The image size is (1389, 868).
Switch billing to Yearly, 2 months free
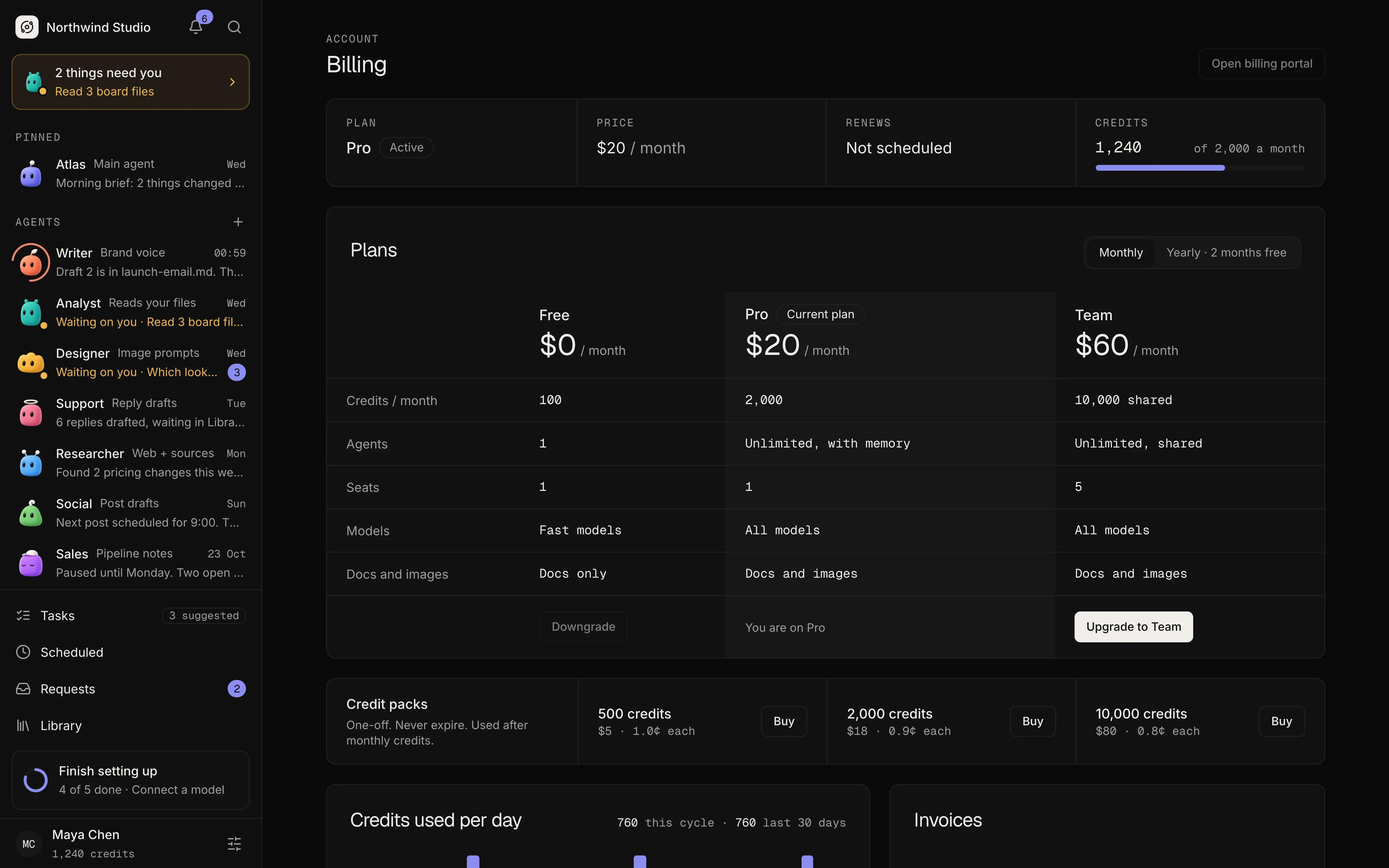[x=1226, y=253]
